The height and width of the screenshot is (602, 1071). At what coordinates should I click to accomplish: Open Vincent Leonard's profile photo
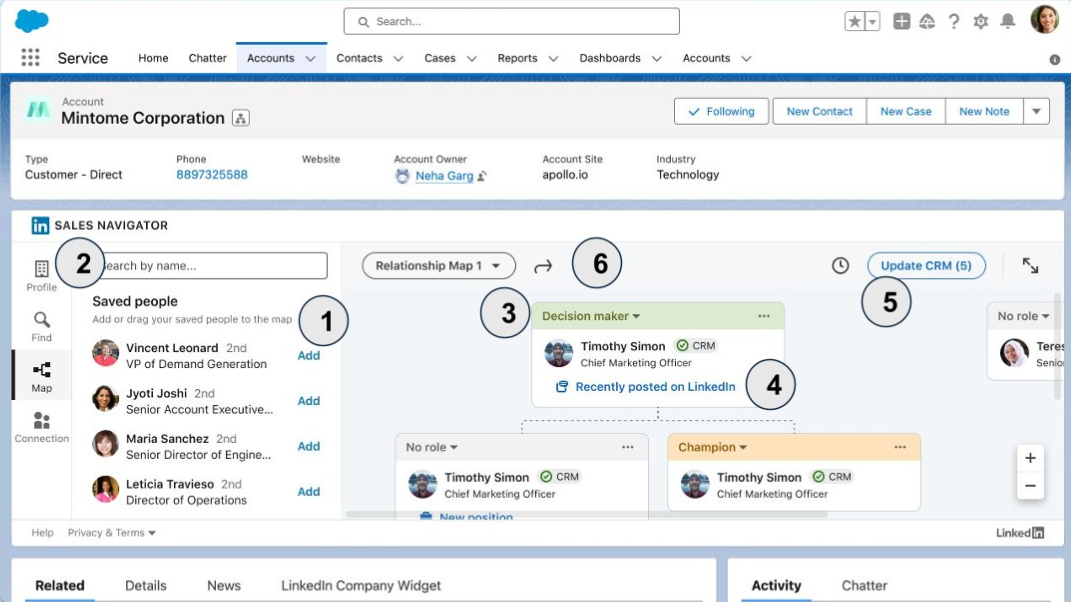[105, 353]
